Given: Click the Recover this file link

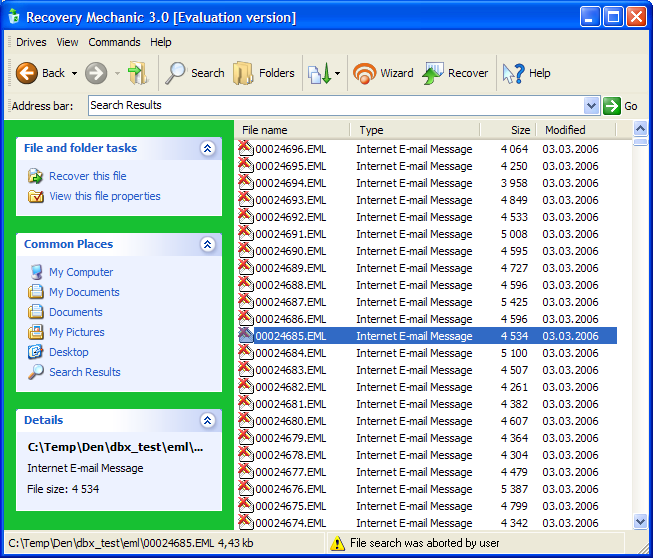Looking at the screenshot, I should tap(87, 176).
